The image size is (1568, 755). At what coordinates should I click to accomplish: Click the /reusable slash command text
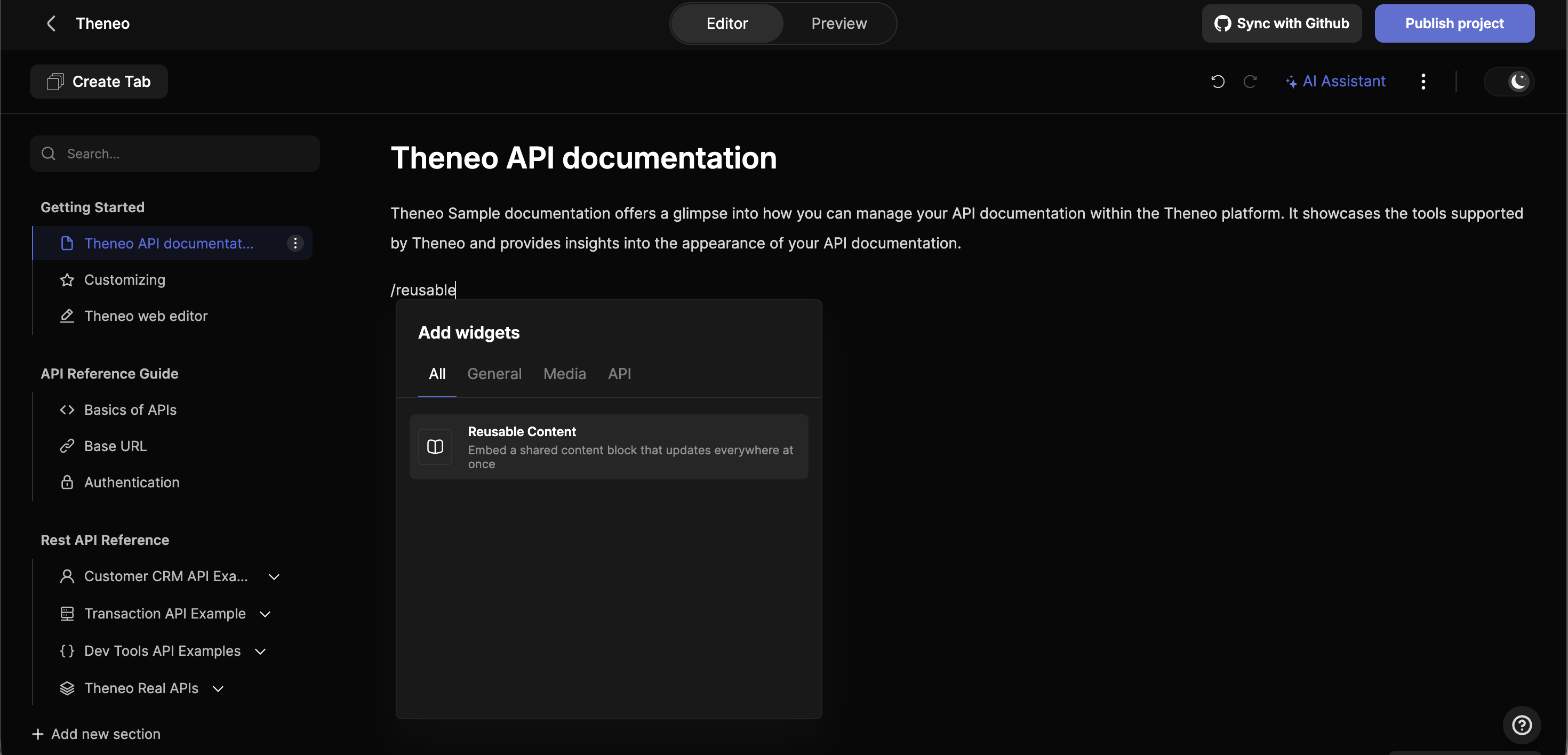pos(423,290)
